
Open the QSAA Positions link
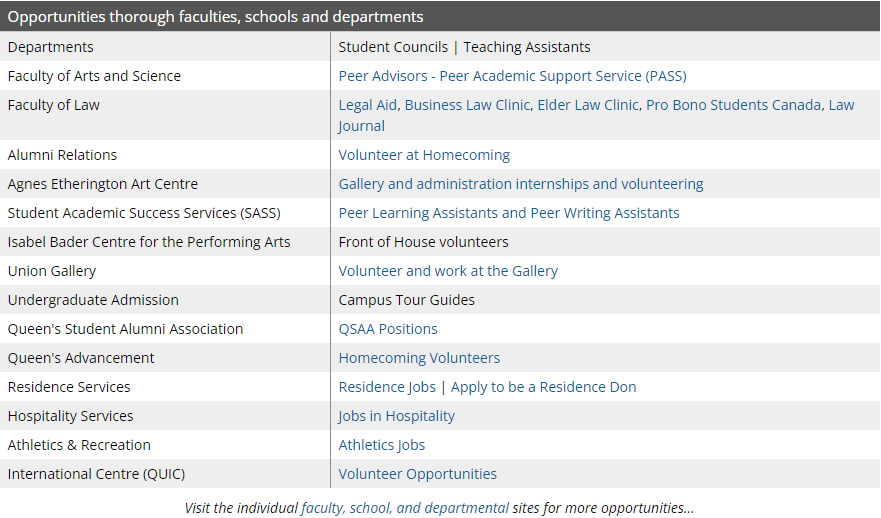(388, 329)
